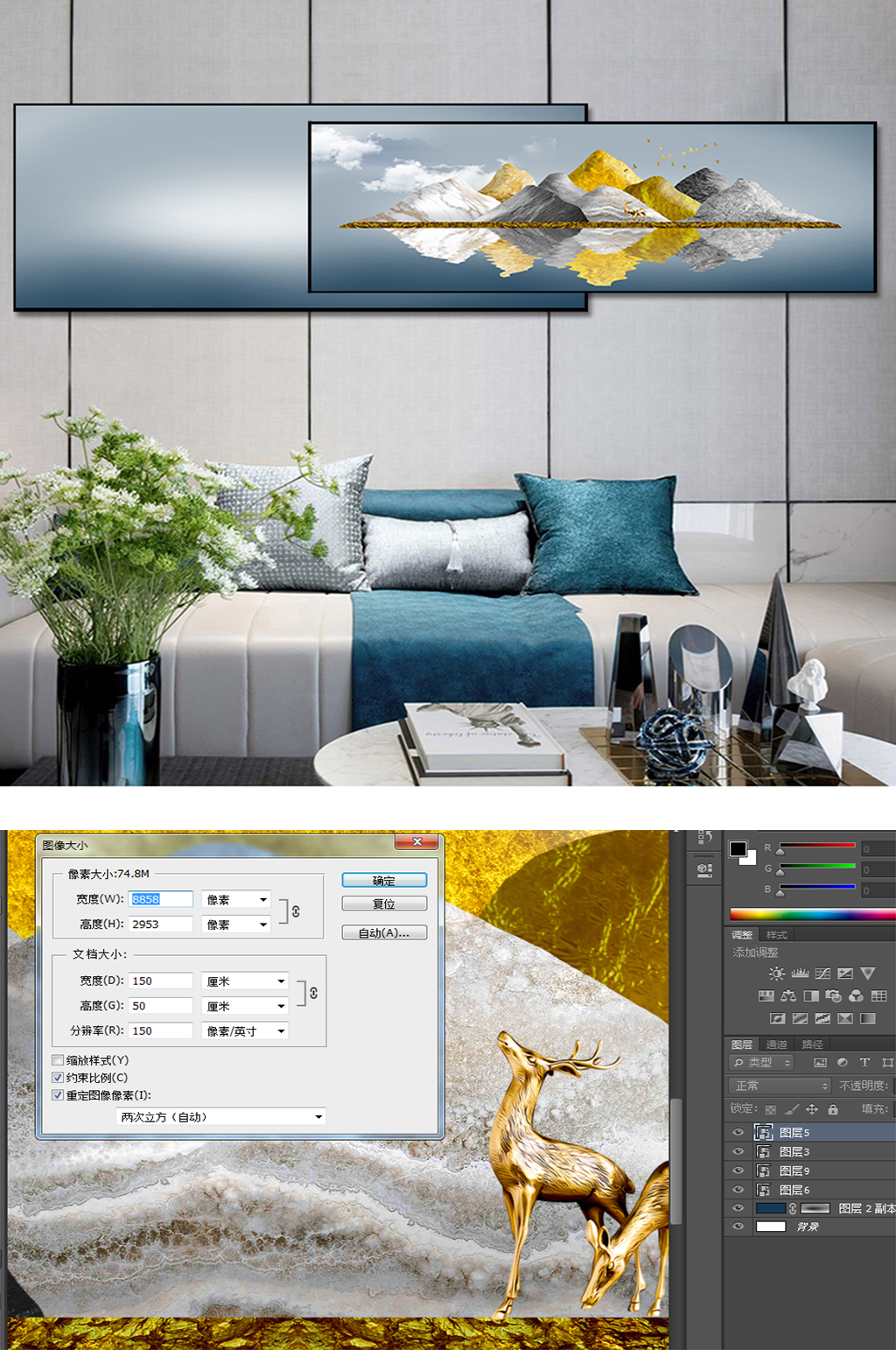Switch to the 通道 tab

tap(776, 1044)
